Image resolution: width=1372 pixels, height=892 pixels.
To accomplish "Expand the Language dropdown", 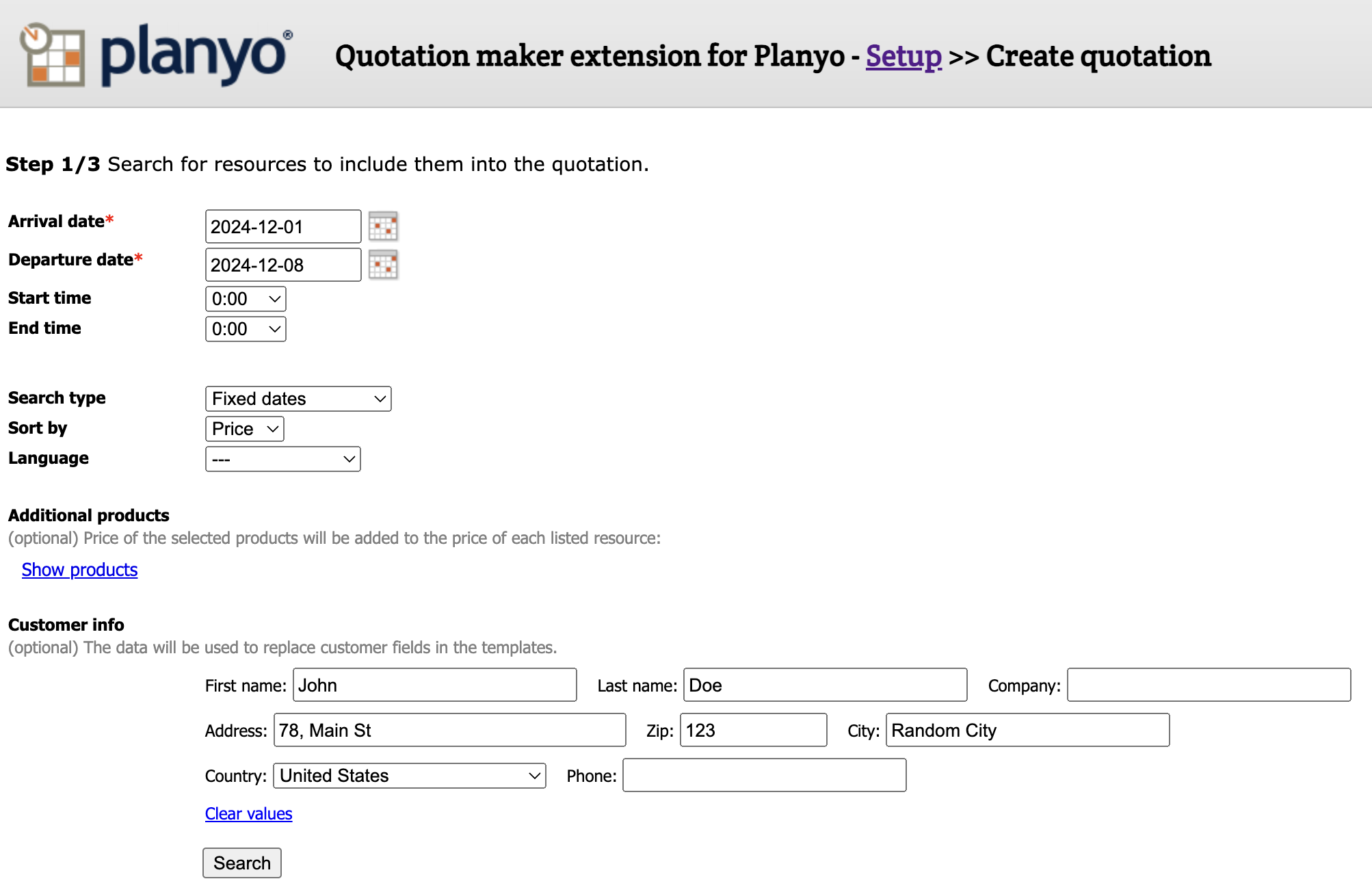I will [282, 459].
